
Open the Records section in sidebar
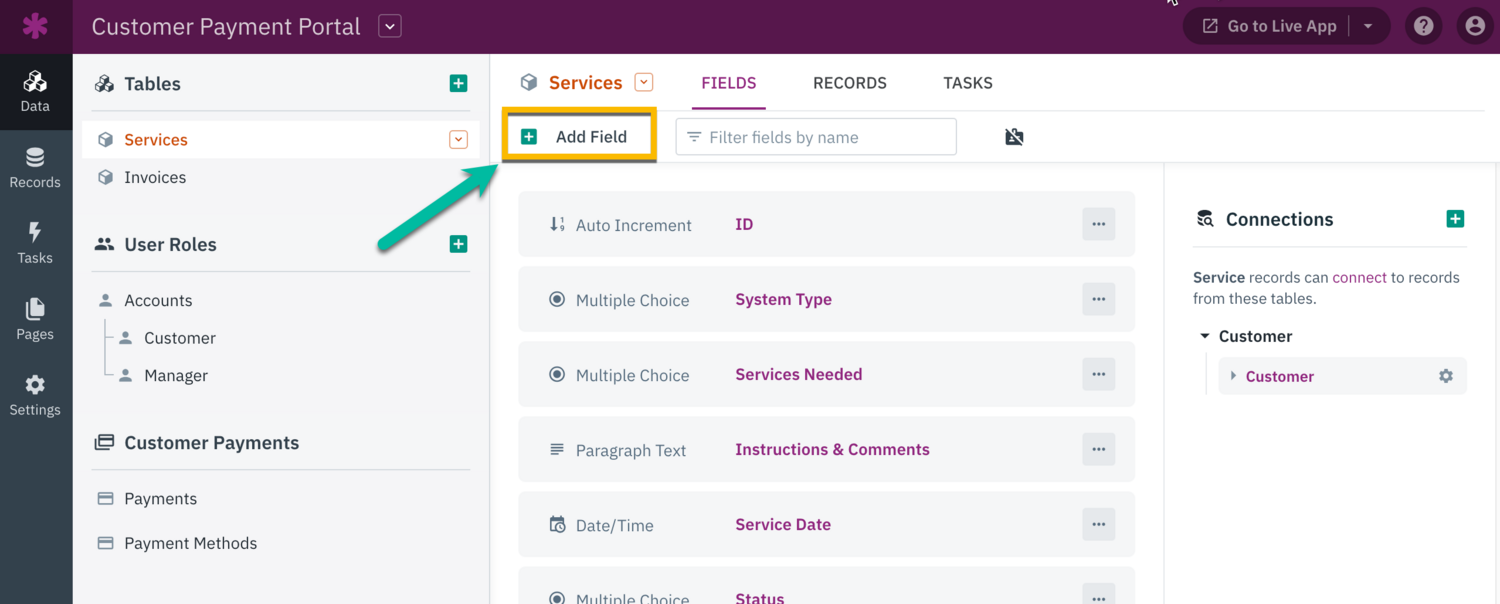(35, 167)
